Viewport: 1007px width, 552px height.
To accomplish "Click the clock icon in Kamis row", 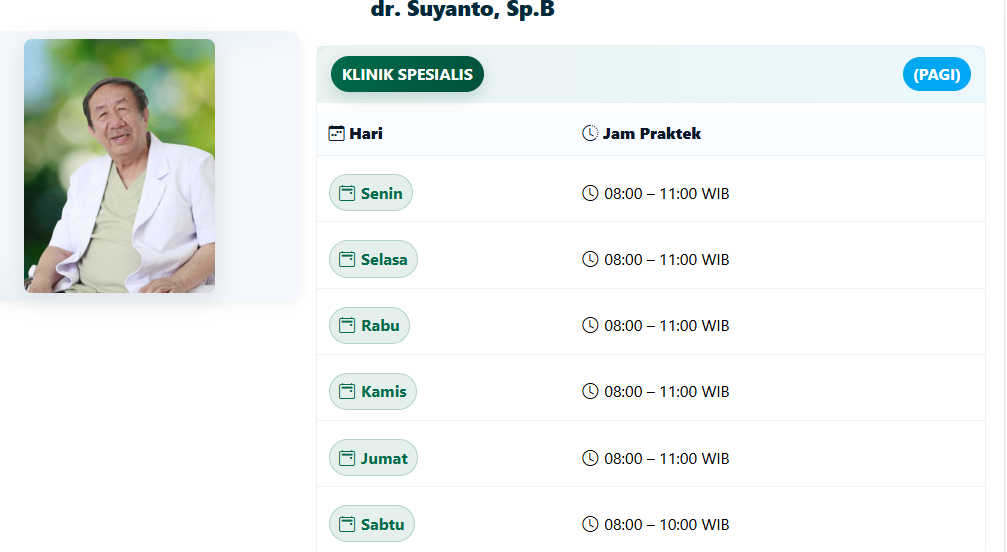I will [x=590, y=391].
